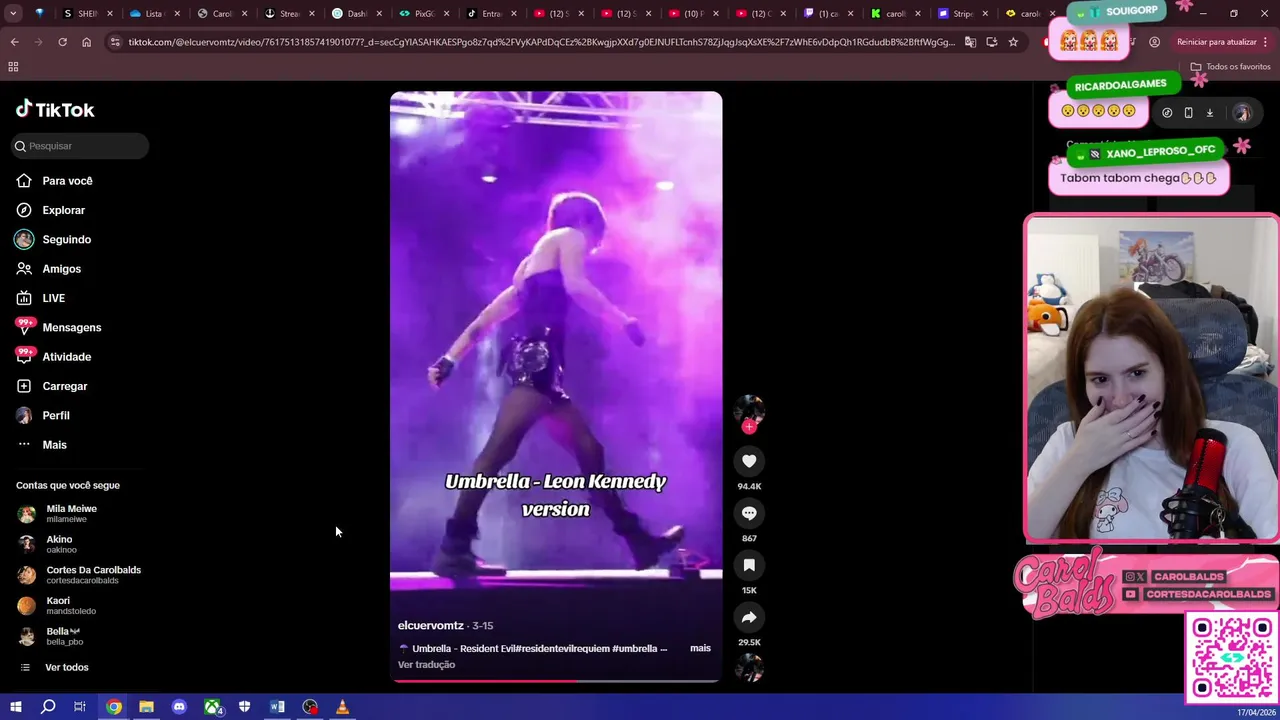Image resolution: width=1280 pixels, height=720 pixels.
Task: Focus the Pesquisar search field
Action: click(80, 146)
